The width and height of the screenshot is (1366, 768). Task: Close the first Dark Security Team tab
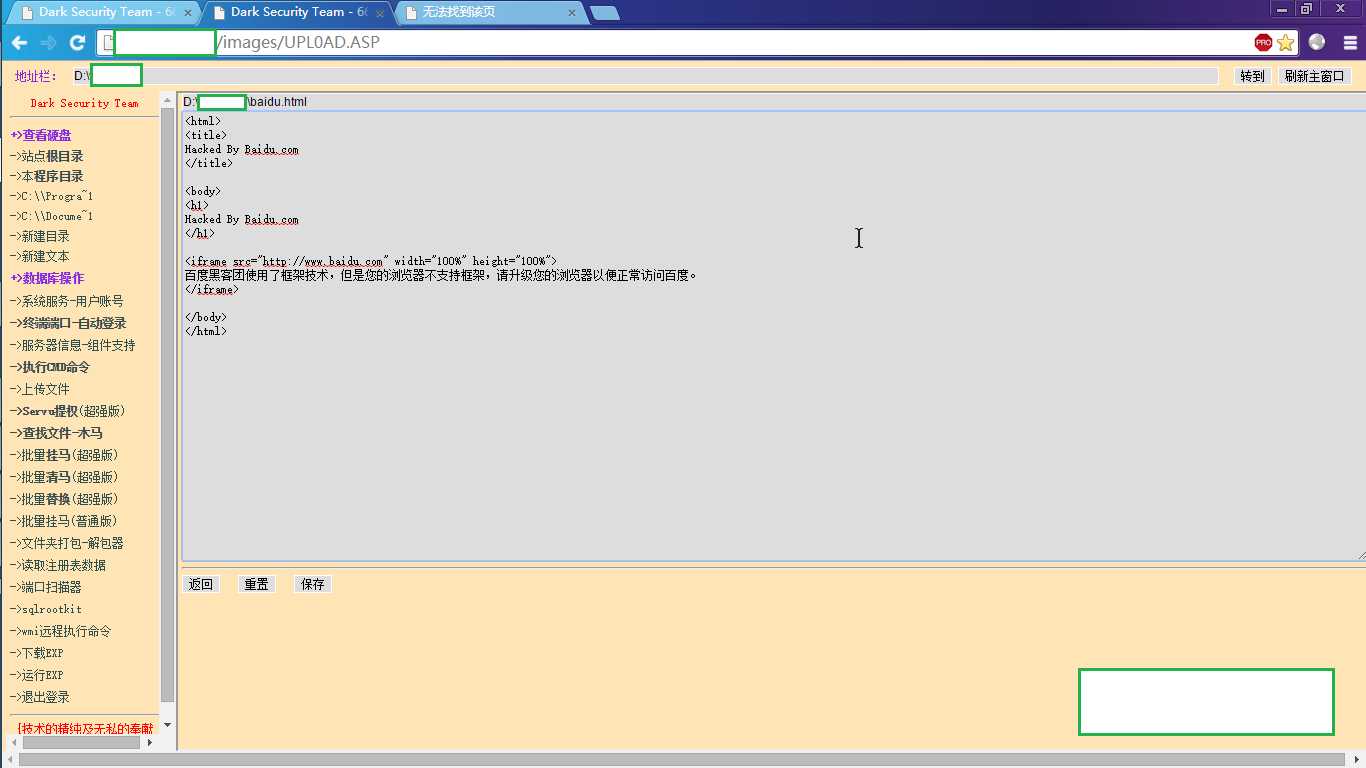coord(188,13)
